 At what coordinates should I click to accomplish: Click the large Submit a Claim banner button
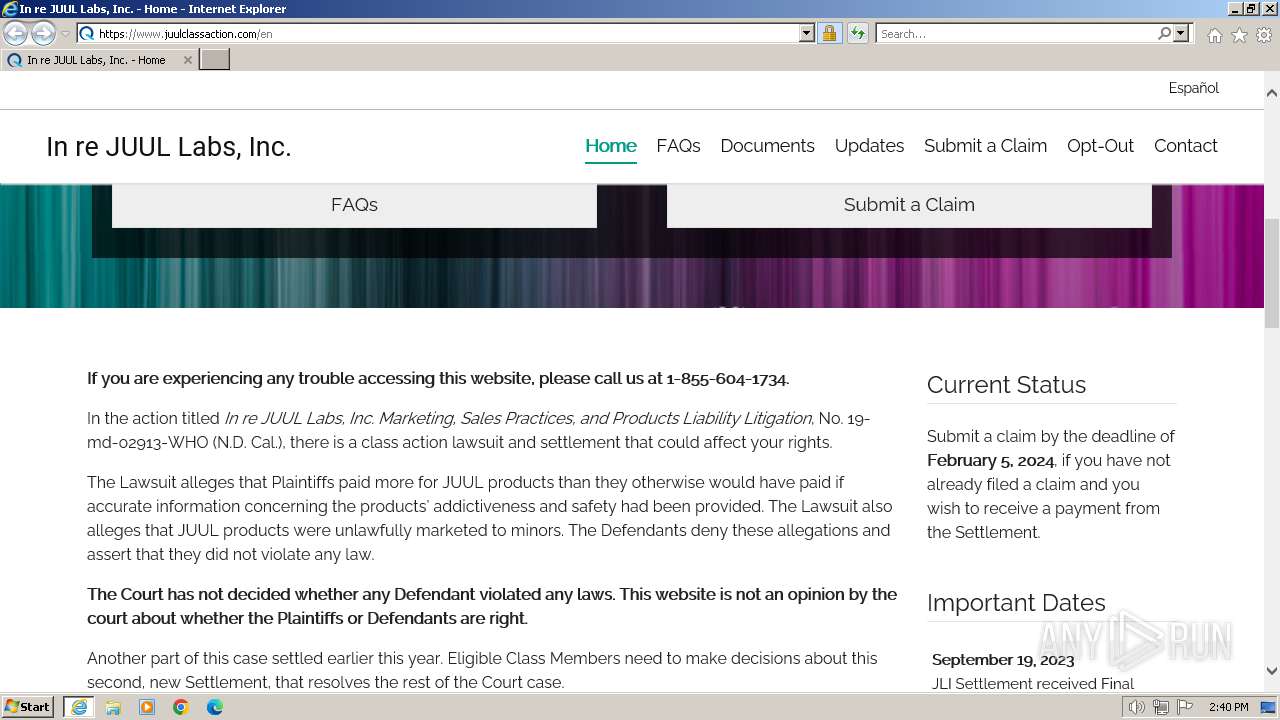pos(909,205)
